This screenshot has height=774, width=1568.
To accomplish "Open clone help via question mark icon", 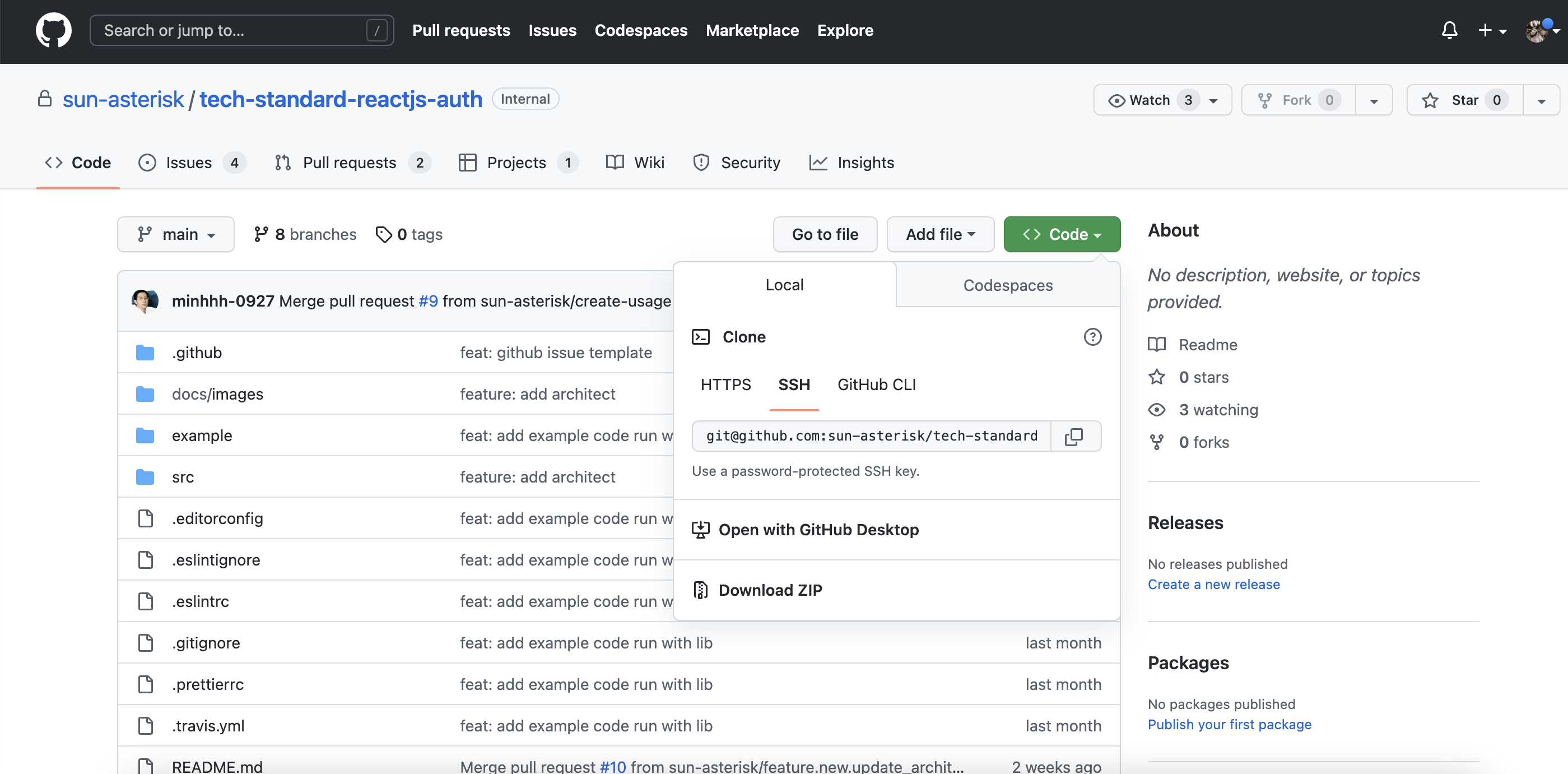I will pos(1092,337).
